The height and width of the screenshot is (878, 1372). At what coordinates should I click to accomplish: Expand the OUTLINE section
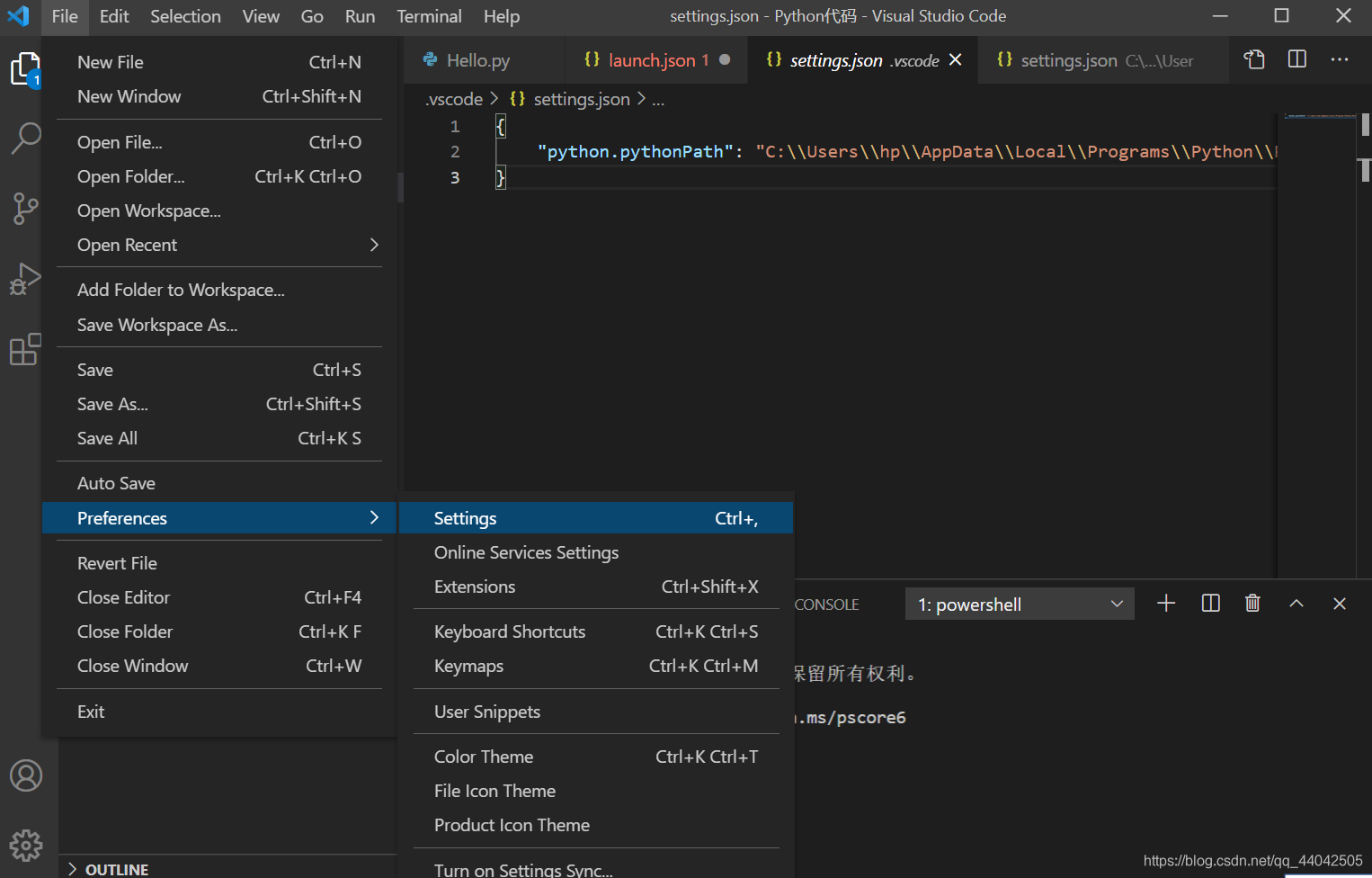227,869
